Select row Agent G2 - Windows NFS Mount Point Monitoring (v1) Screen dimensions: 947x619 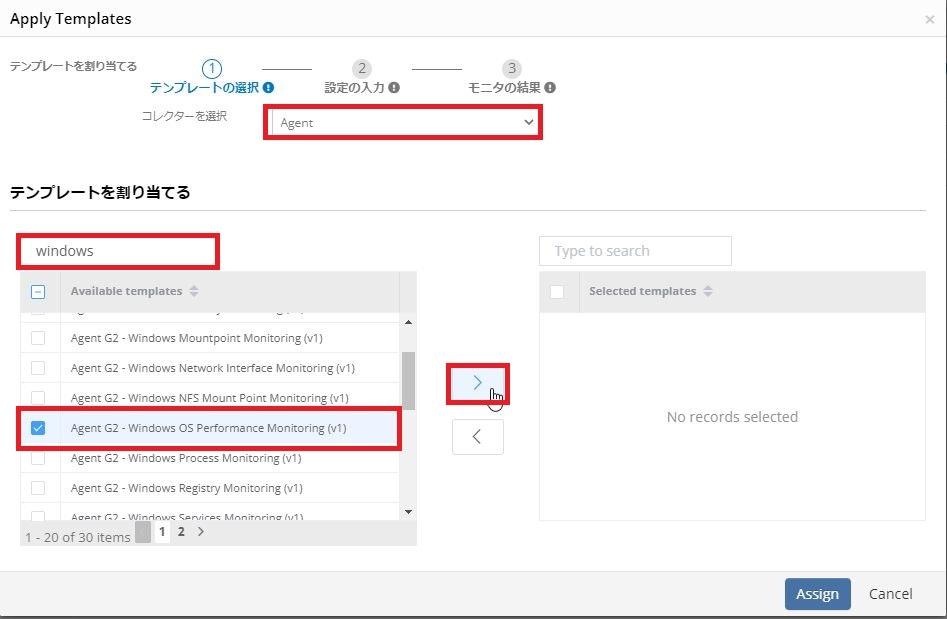210,397
